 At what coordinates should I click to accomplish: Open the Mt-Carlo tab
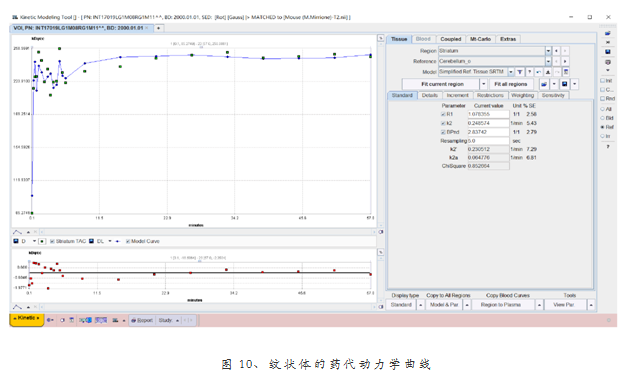tap(480, 39)
